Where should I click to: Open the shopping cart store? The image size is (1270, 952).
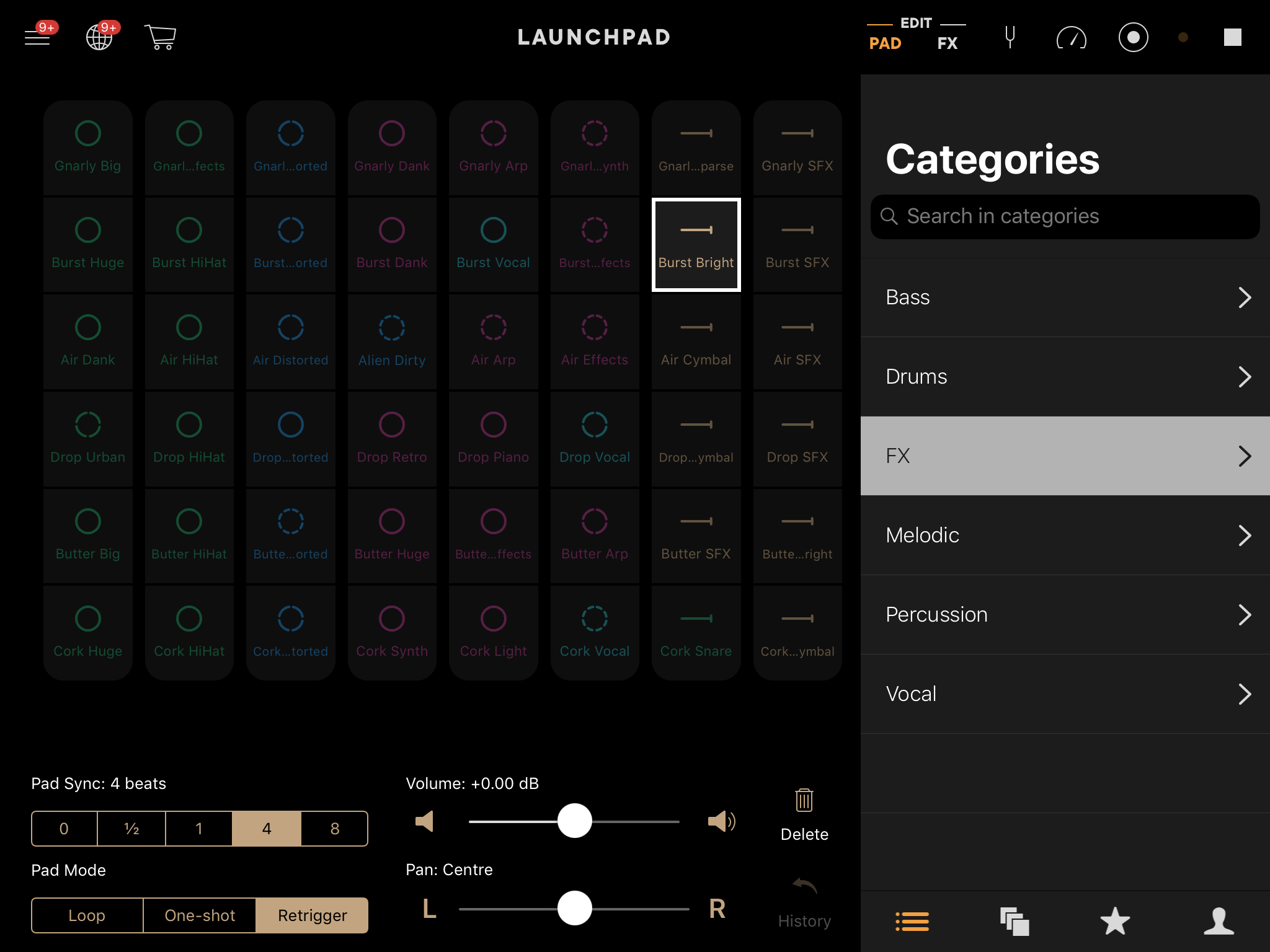[161, 37]
